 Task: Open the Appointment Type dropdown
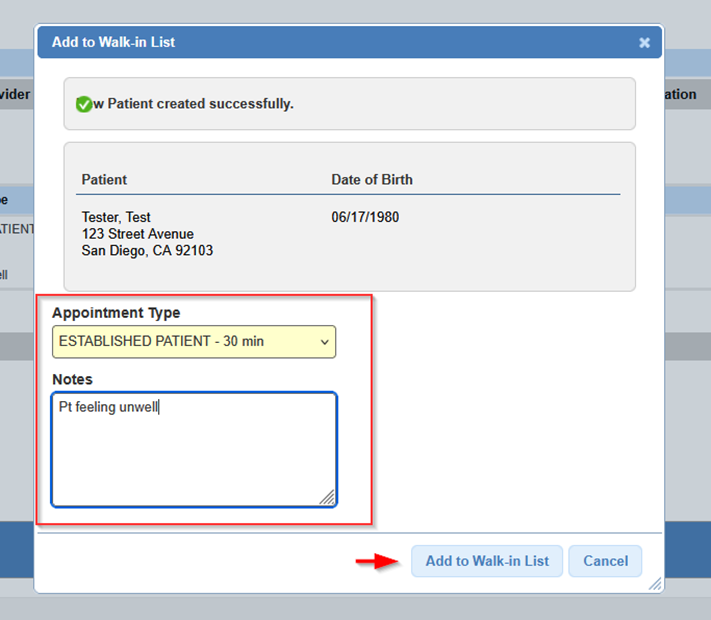pos(193,342)
